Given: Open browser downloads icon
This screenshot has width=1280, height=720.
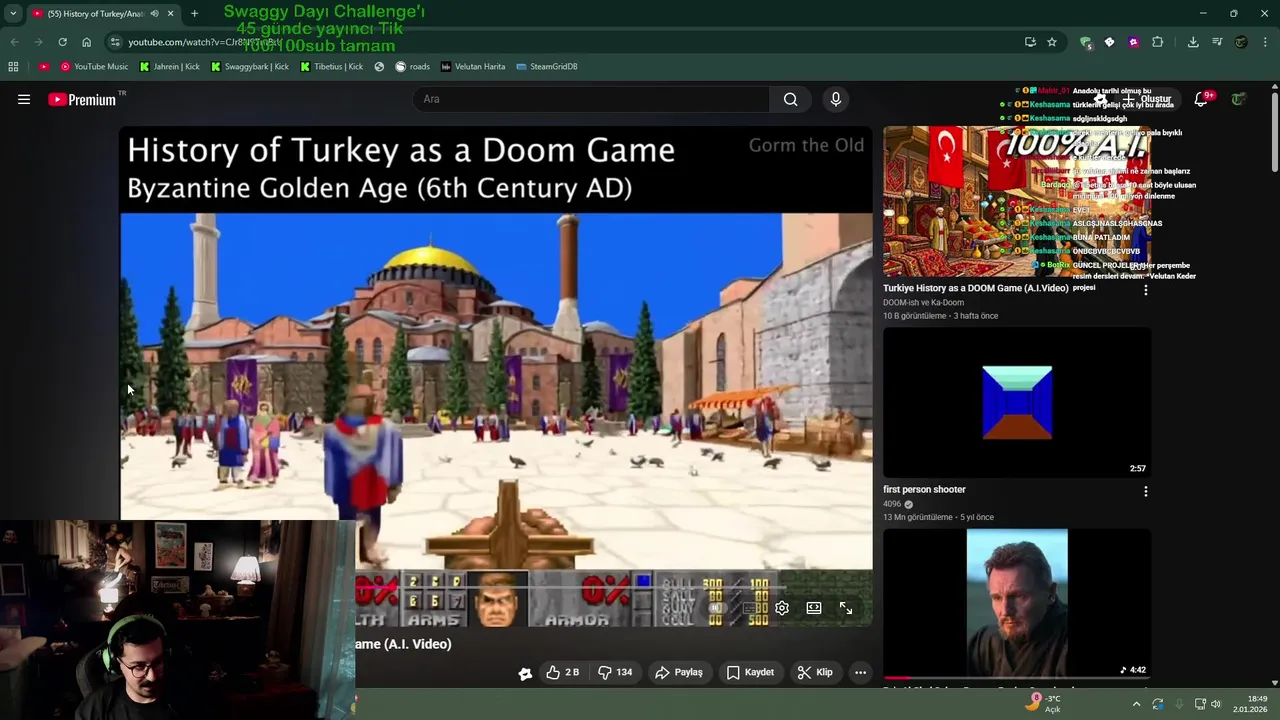Looking at the screenshot, I should [1193, 42].
